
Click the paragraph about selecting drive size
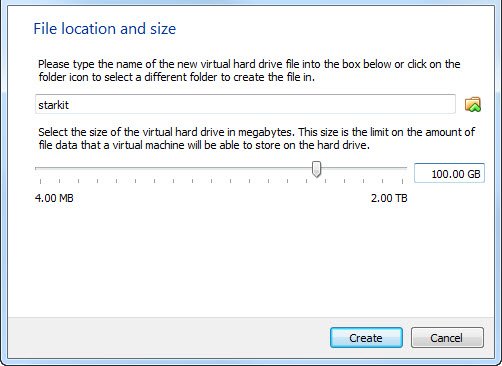tap(256, 138)
